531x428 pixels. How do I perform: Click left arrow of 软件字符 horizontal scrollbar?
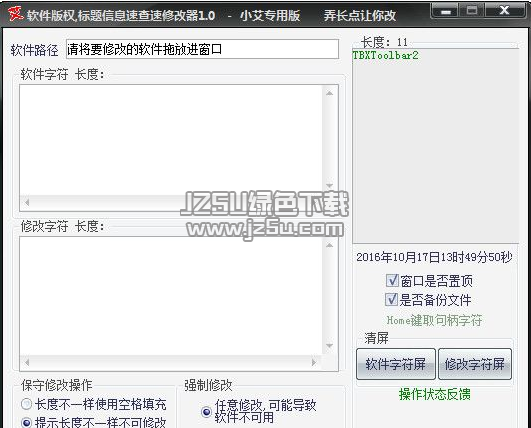(x=27, y=203)
